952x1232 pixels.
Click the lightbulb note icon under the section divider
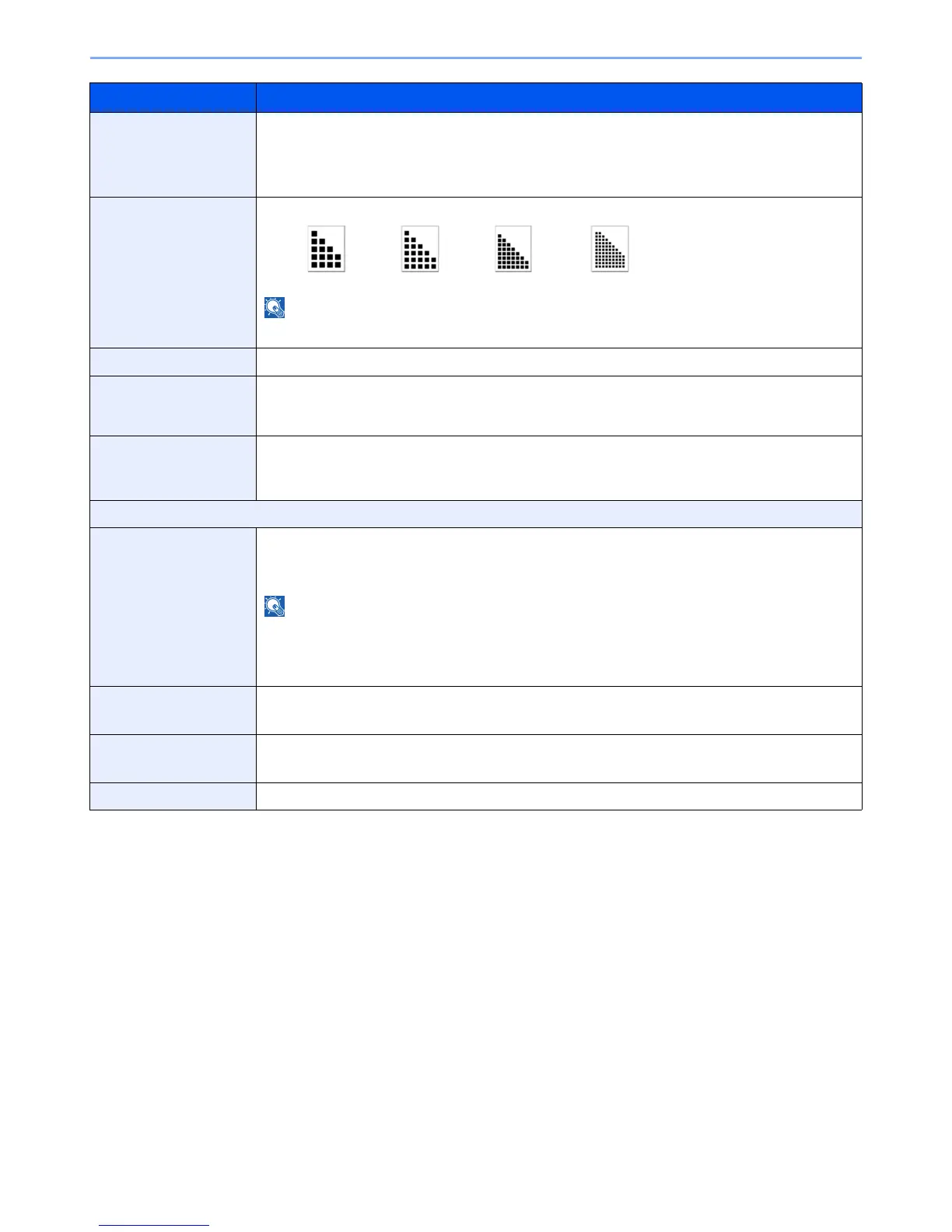(275, 607)
